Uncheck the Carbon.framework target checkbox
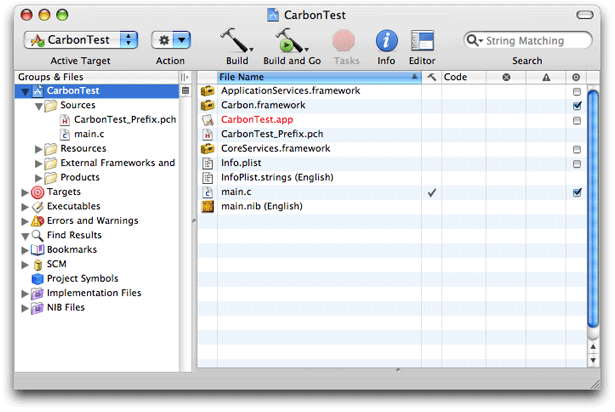The width and height of the screenshot is (615, 412). pos(577,105)
